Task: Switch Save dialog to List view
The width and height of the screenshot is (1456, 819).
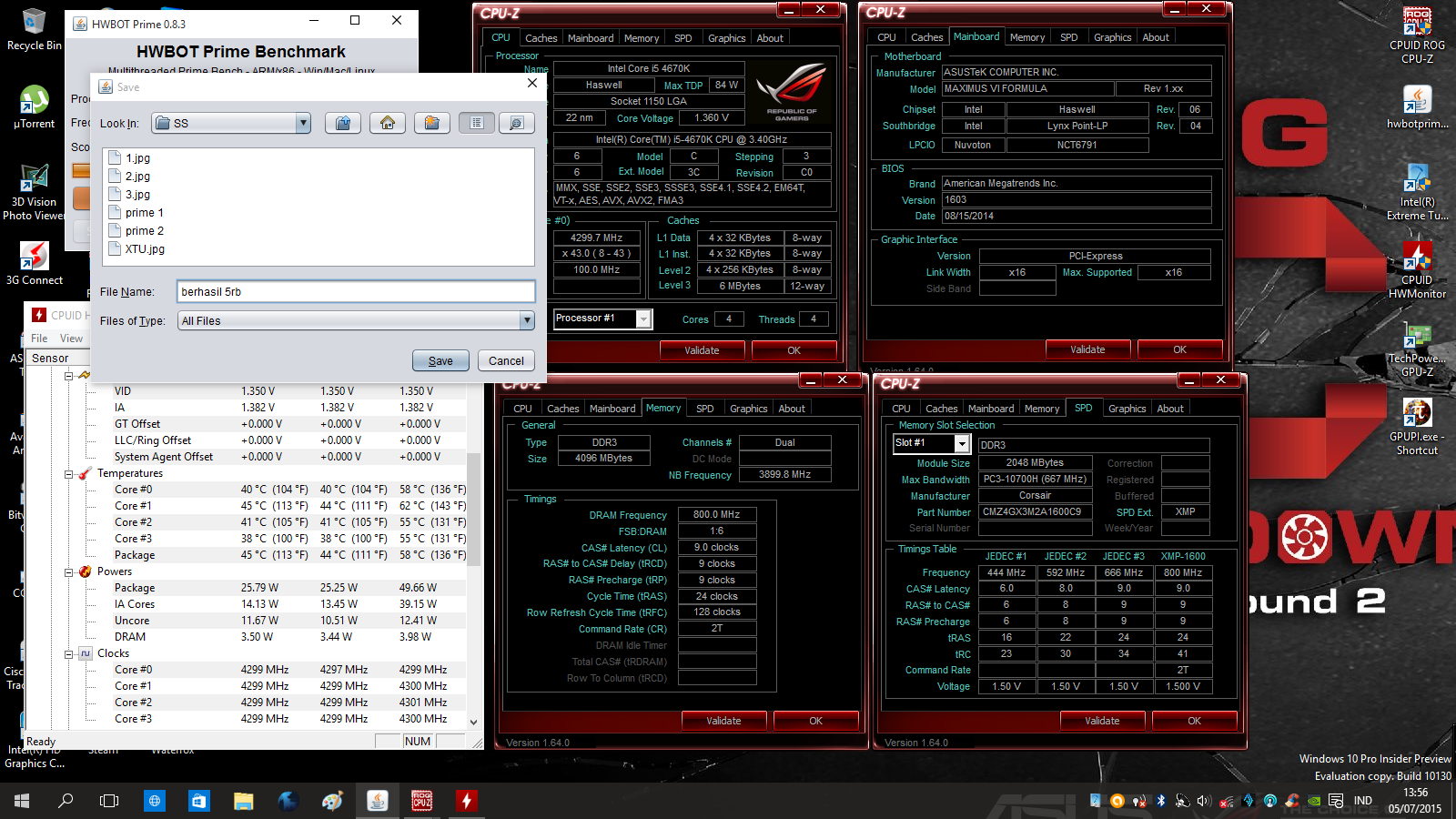Action: coord(477,123)
